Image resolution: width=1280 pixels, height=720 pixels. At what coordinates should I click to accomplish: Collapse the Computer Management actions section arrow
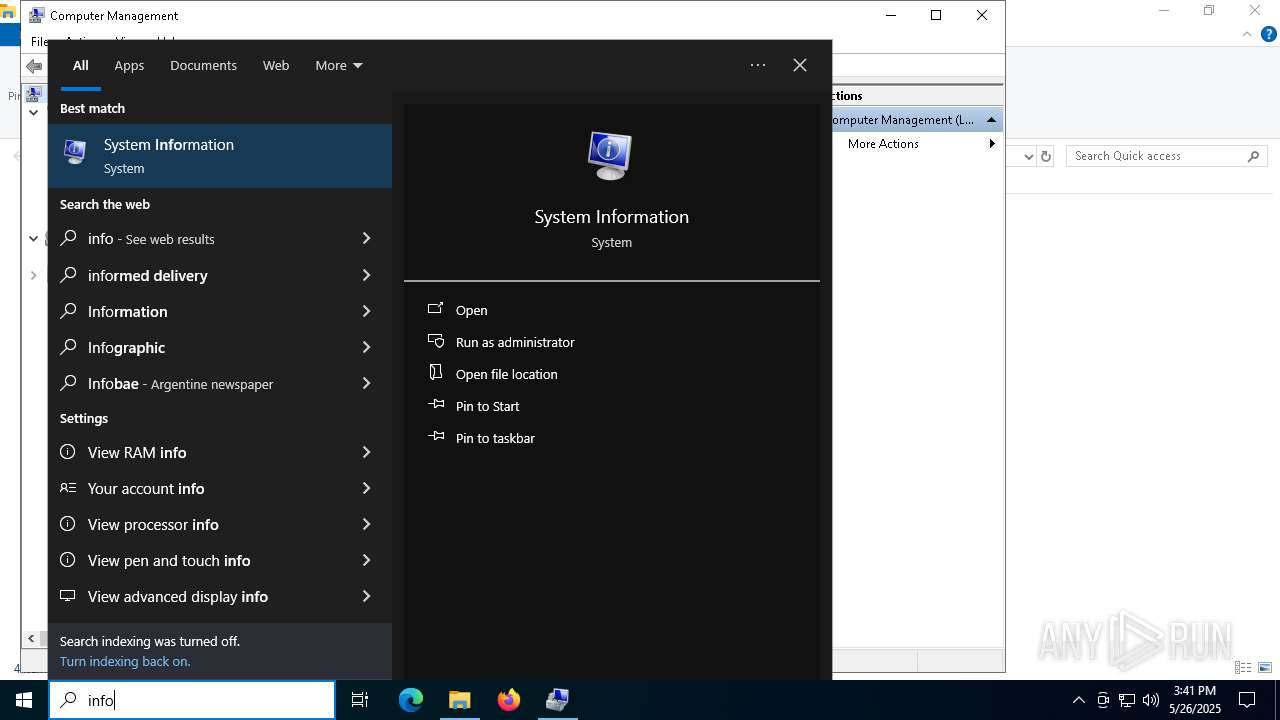tap(991, 120)
